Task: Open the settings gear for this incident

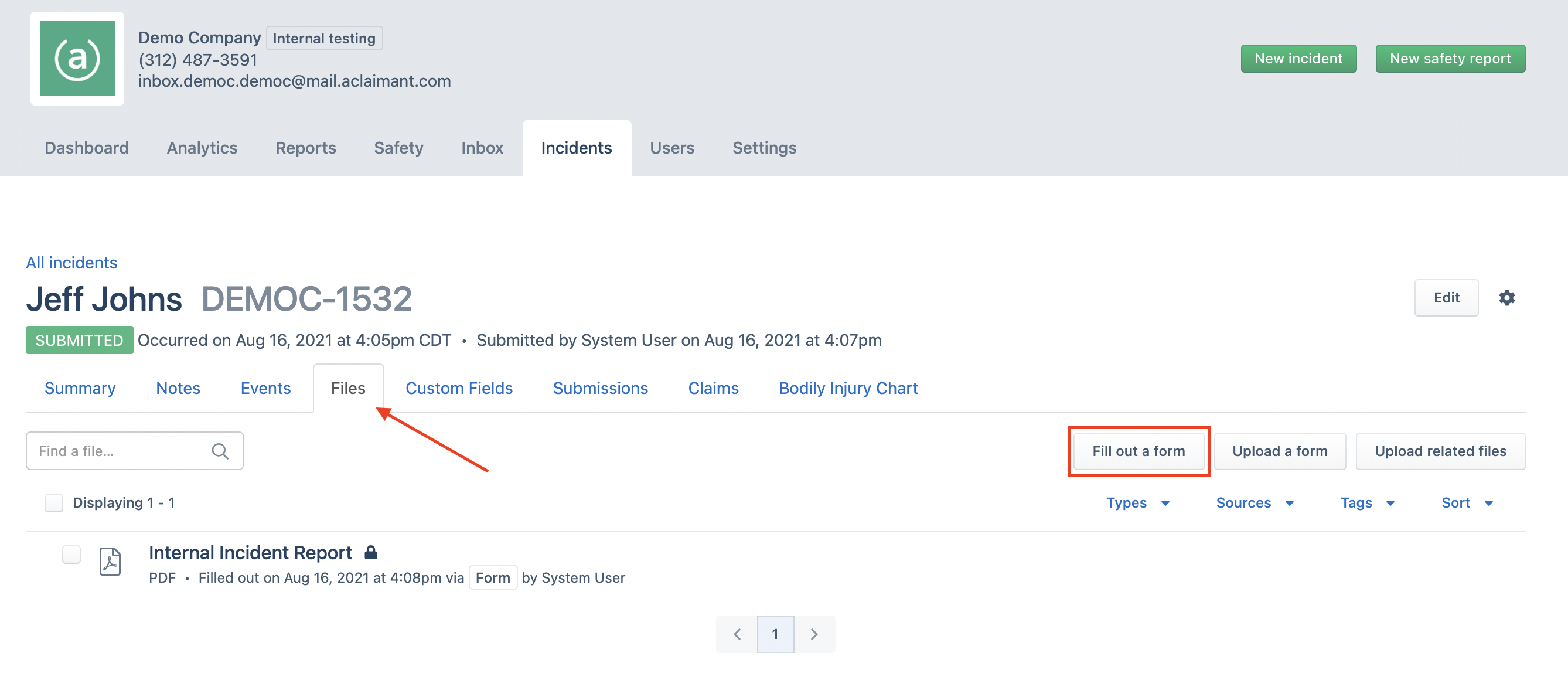Action: click(1508, 298)
